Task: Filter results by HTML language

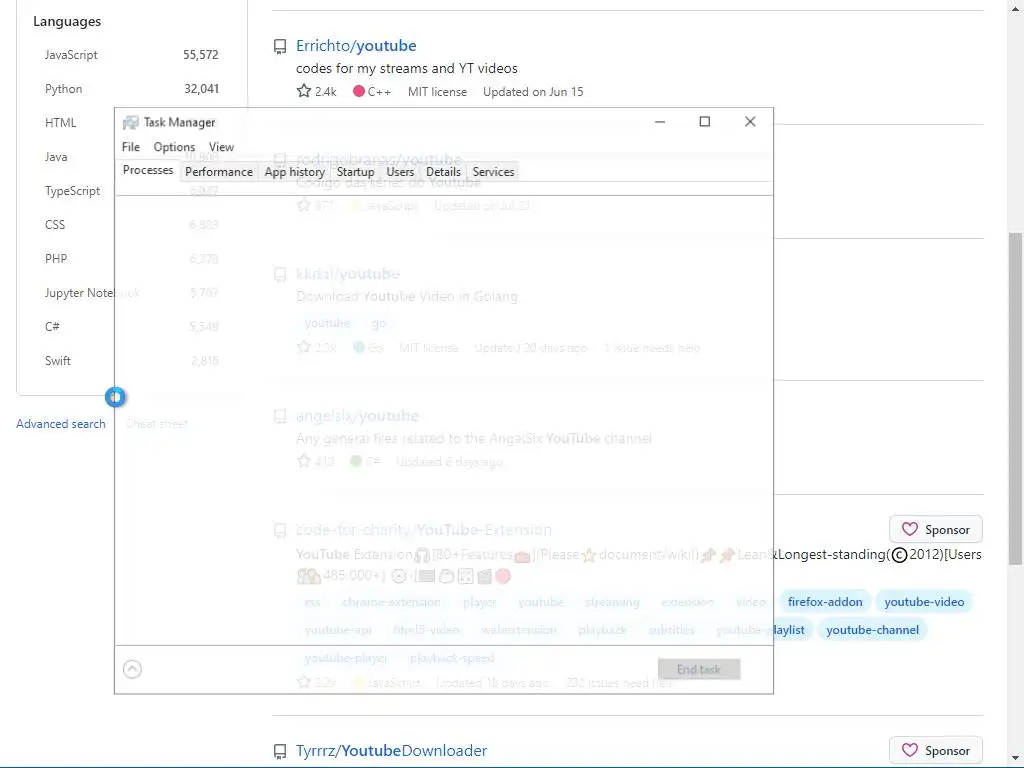Action: point(60,123)
